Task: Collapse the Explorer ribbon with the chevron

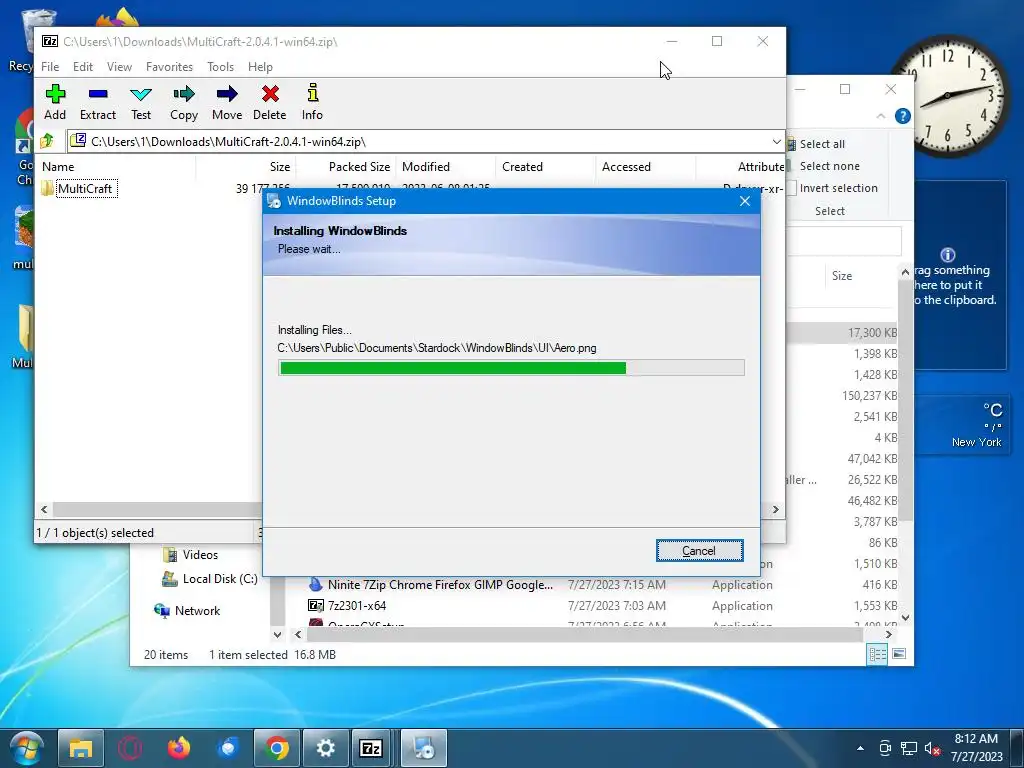Action: tap(881, 116)
